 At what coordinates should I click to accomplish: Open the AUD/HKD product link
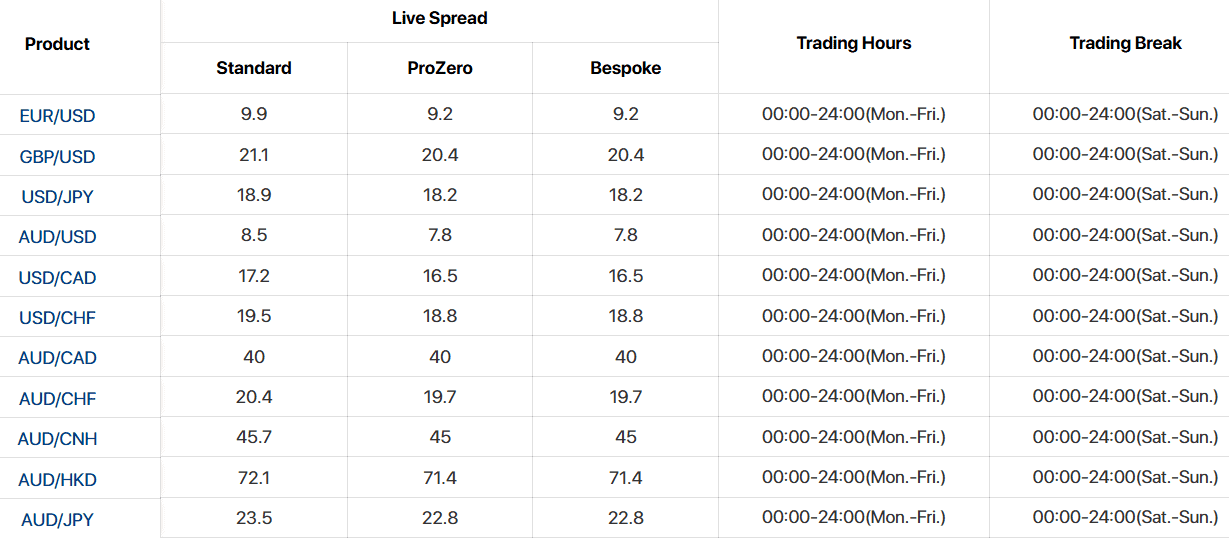tap(57, 480)
